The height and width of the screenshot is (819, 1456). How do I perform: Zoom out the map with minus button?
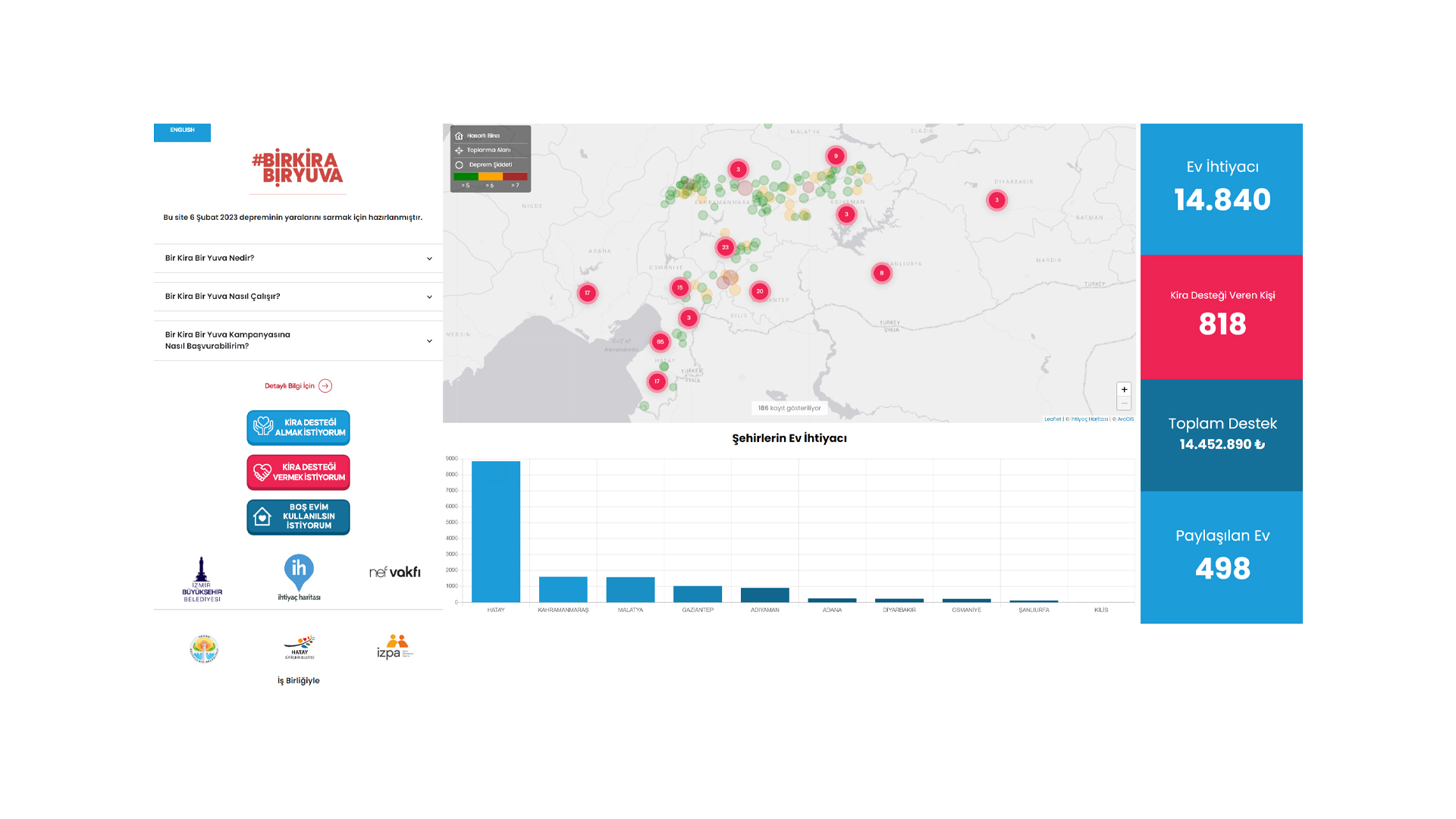point(1124,403)
